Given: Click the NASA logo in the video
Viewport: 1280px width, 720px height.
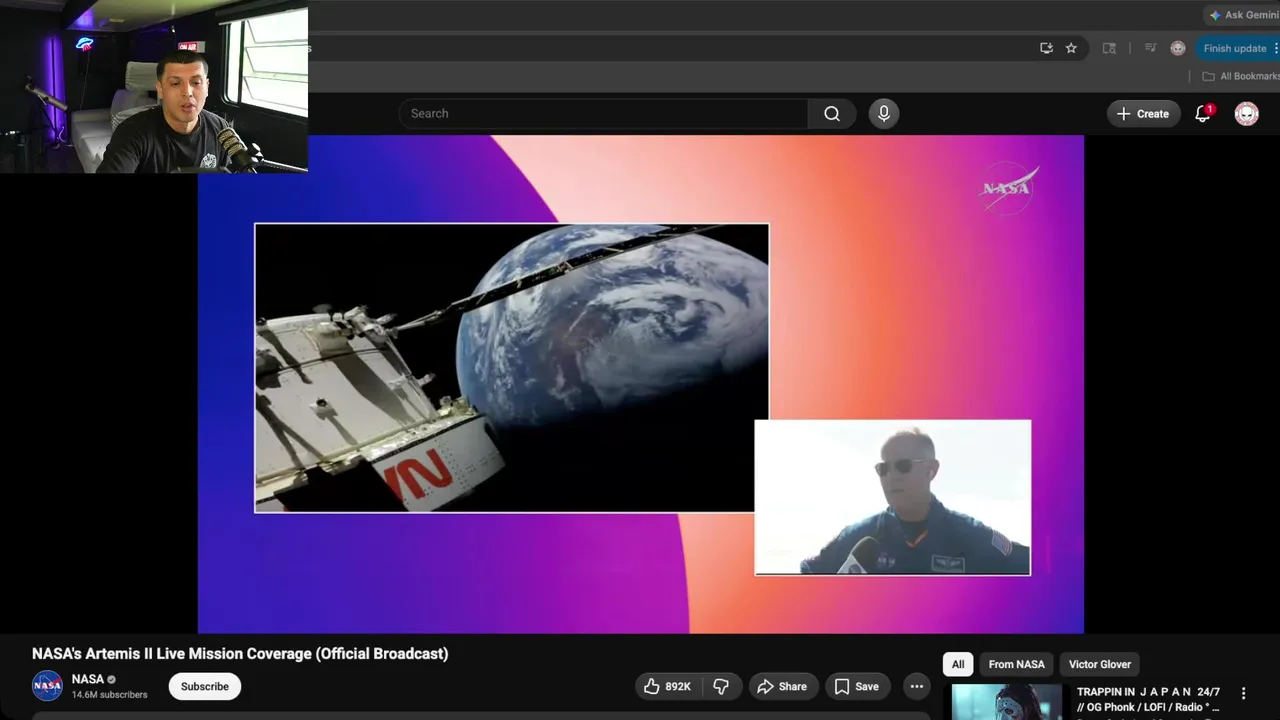Looking at the screenshot, I should [1009, 188].
